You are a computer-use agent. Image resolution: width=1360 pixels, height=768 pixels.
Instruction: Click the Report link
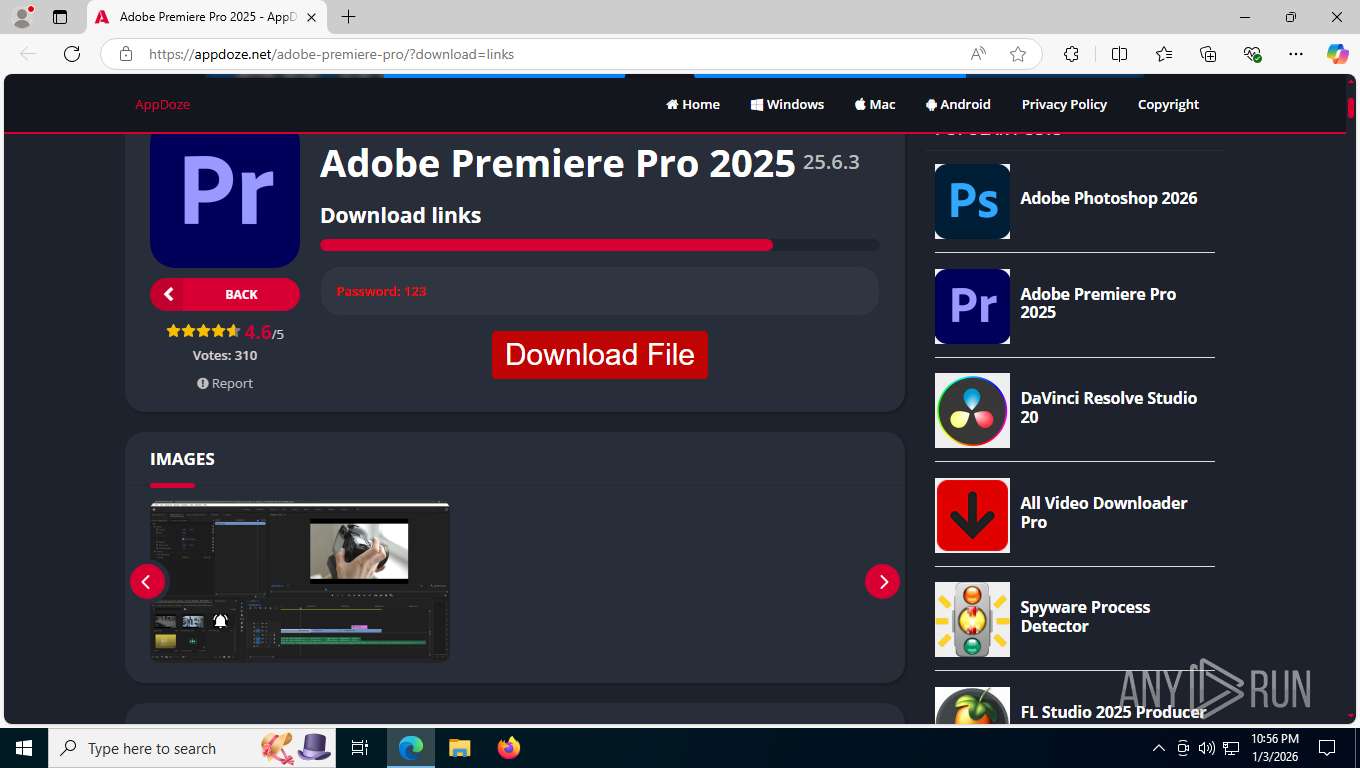(x=225, y=383)
